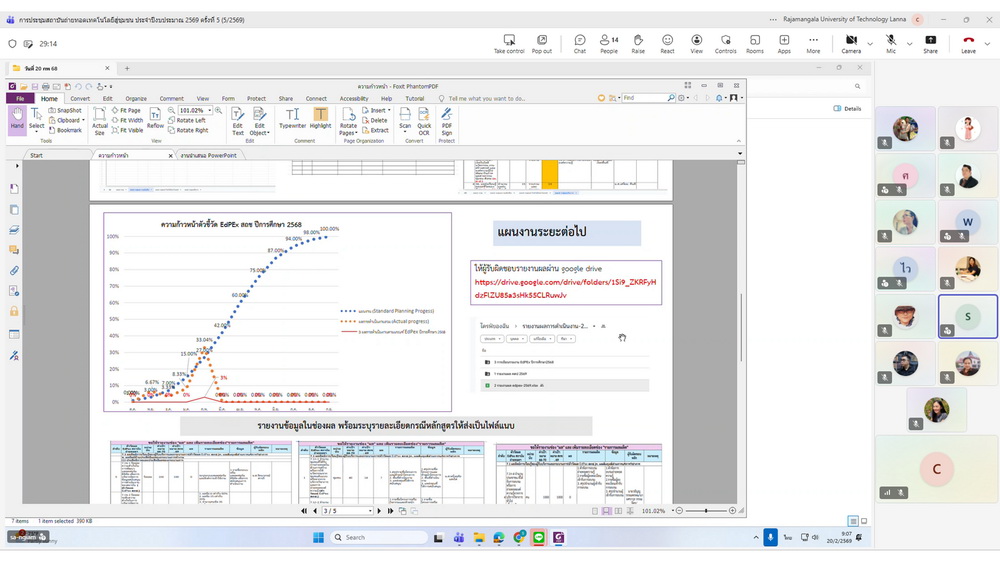This screenshot has height=563, width=1000.
Task: Open the 101.02% zoom level dropdown
Action: [210, 110]
